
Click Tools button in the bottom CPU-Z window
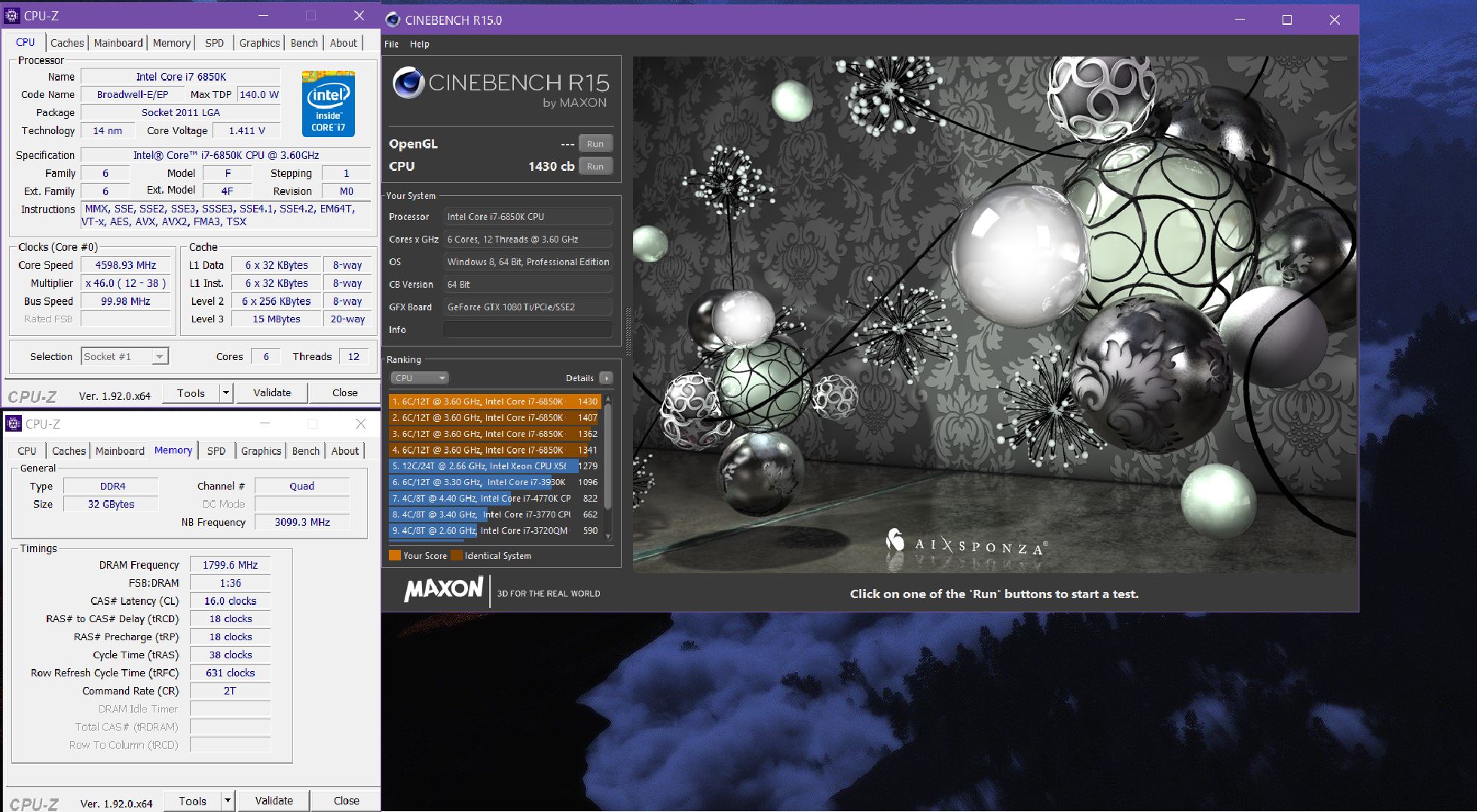(x=193, y=801)
